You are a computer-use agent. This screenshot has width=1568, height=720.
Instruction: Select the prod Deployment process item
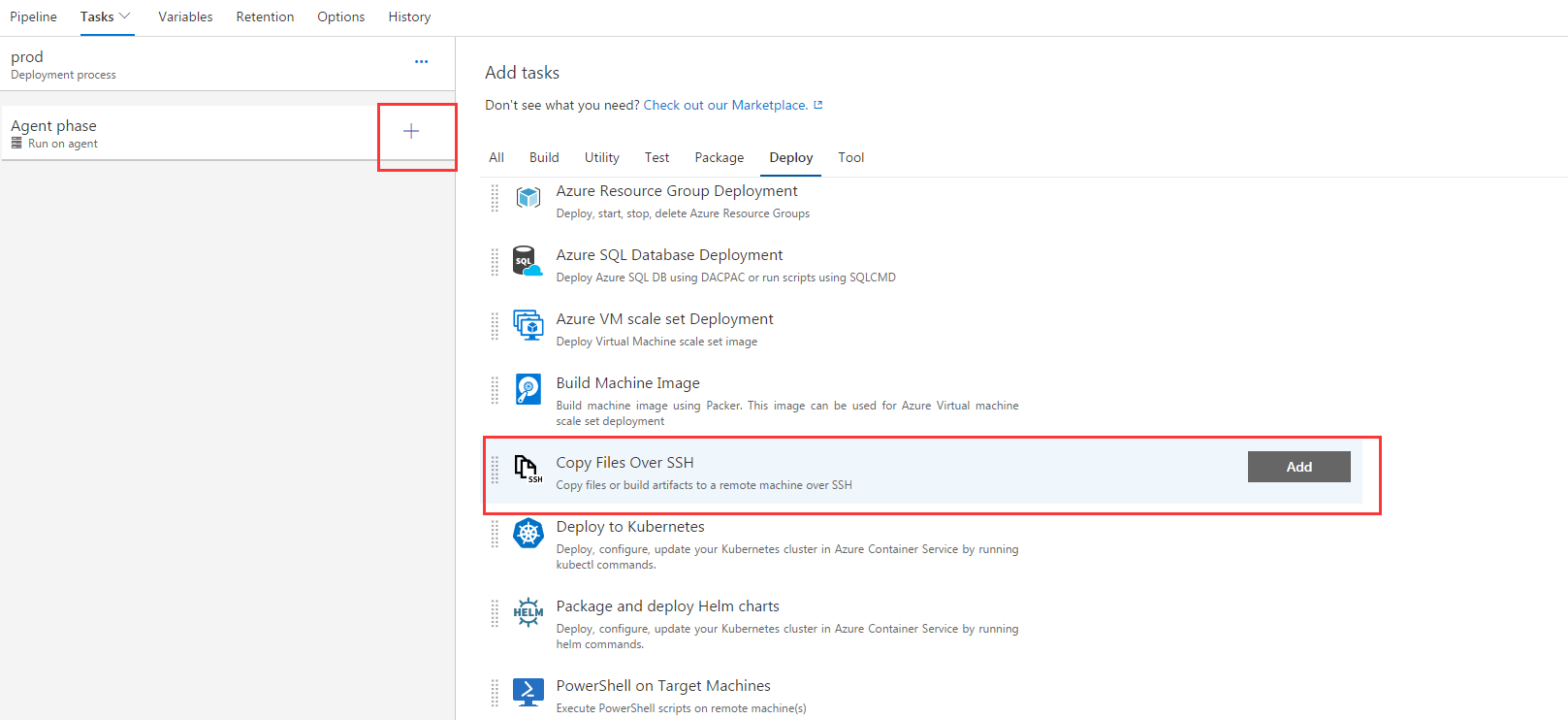(228, 64)
